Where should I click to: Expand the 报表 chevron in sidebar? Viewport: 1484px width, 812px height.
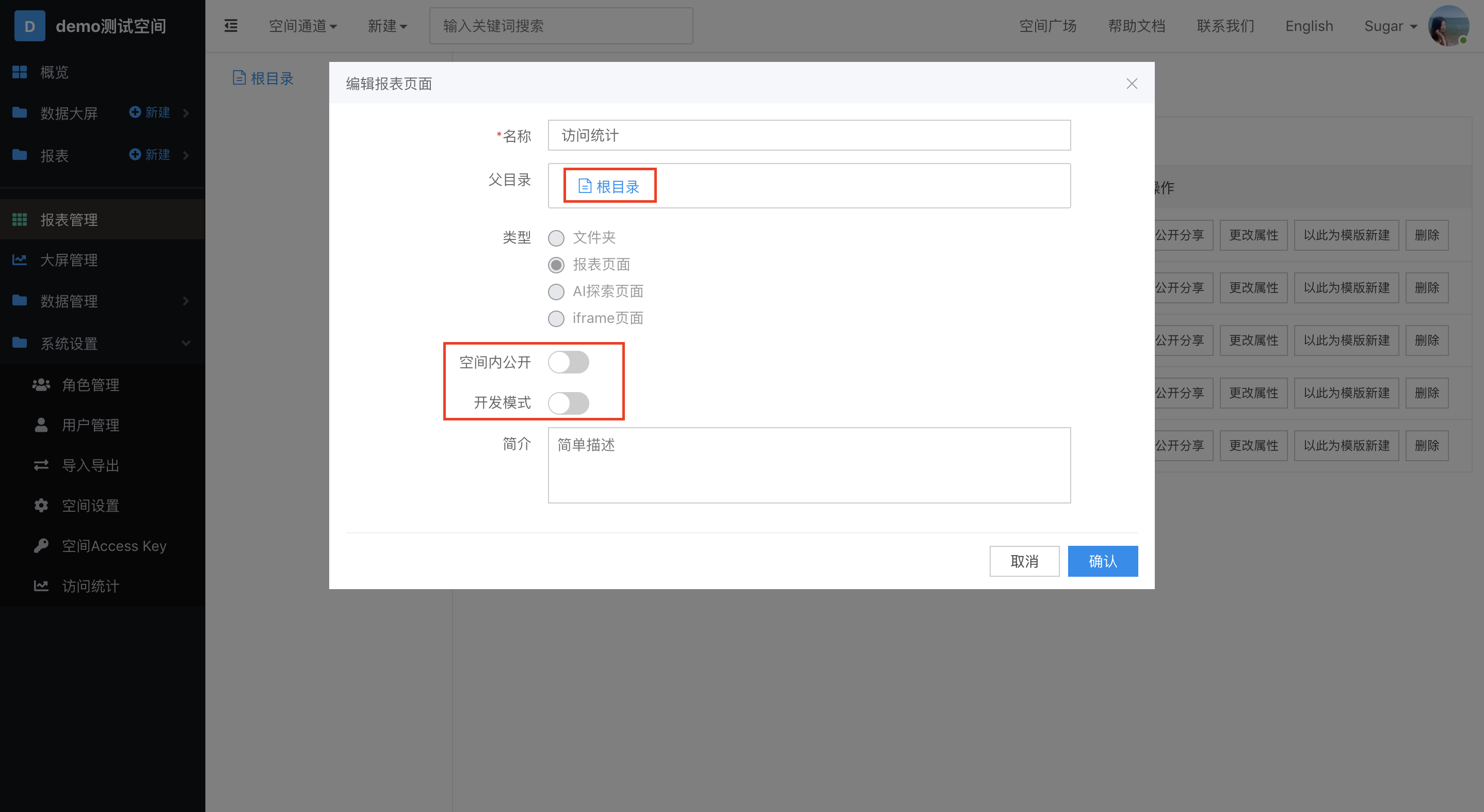tap(186, 155)
